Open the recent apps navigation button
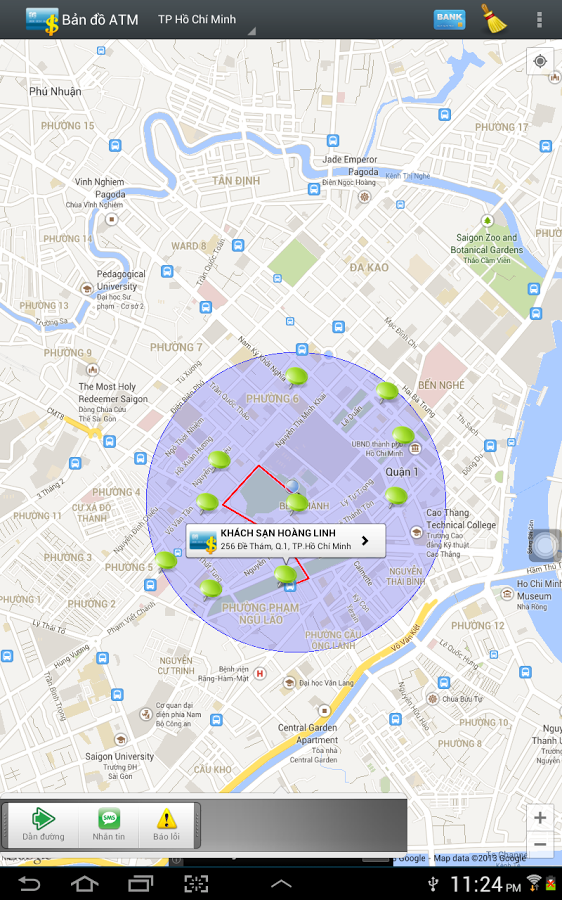Image resolution: width=562 pixels, height=900 pixels. [x=140, y=884]
